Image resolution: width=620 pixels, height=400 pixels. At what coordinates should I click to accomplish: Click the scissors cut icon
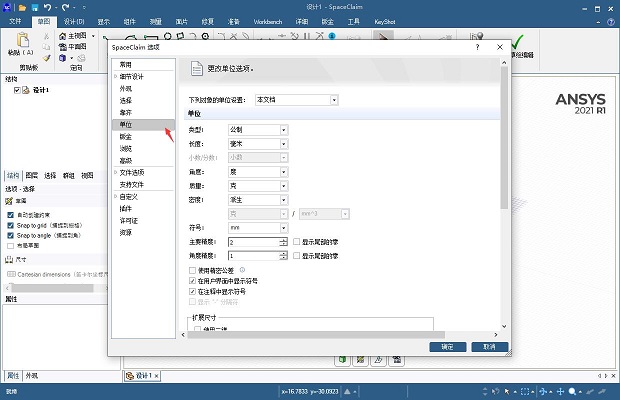pos(47,36)
